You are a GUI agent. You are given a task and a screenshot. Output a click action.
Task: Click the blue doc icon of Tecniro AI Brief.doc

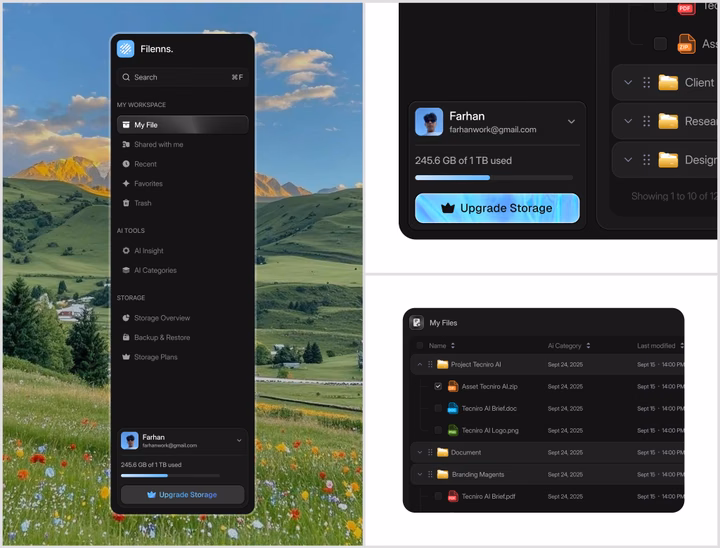point(453,408)
